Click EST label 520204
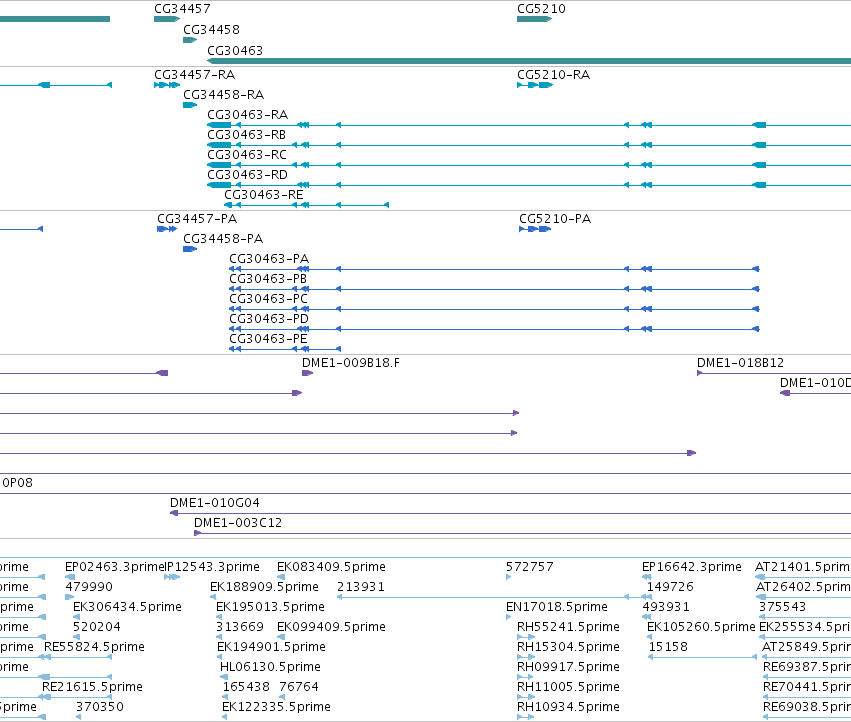This screenshot has width=851, height=722. 97,627
